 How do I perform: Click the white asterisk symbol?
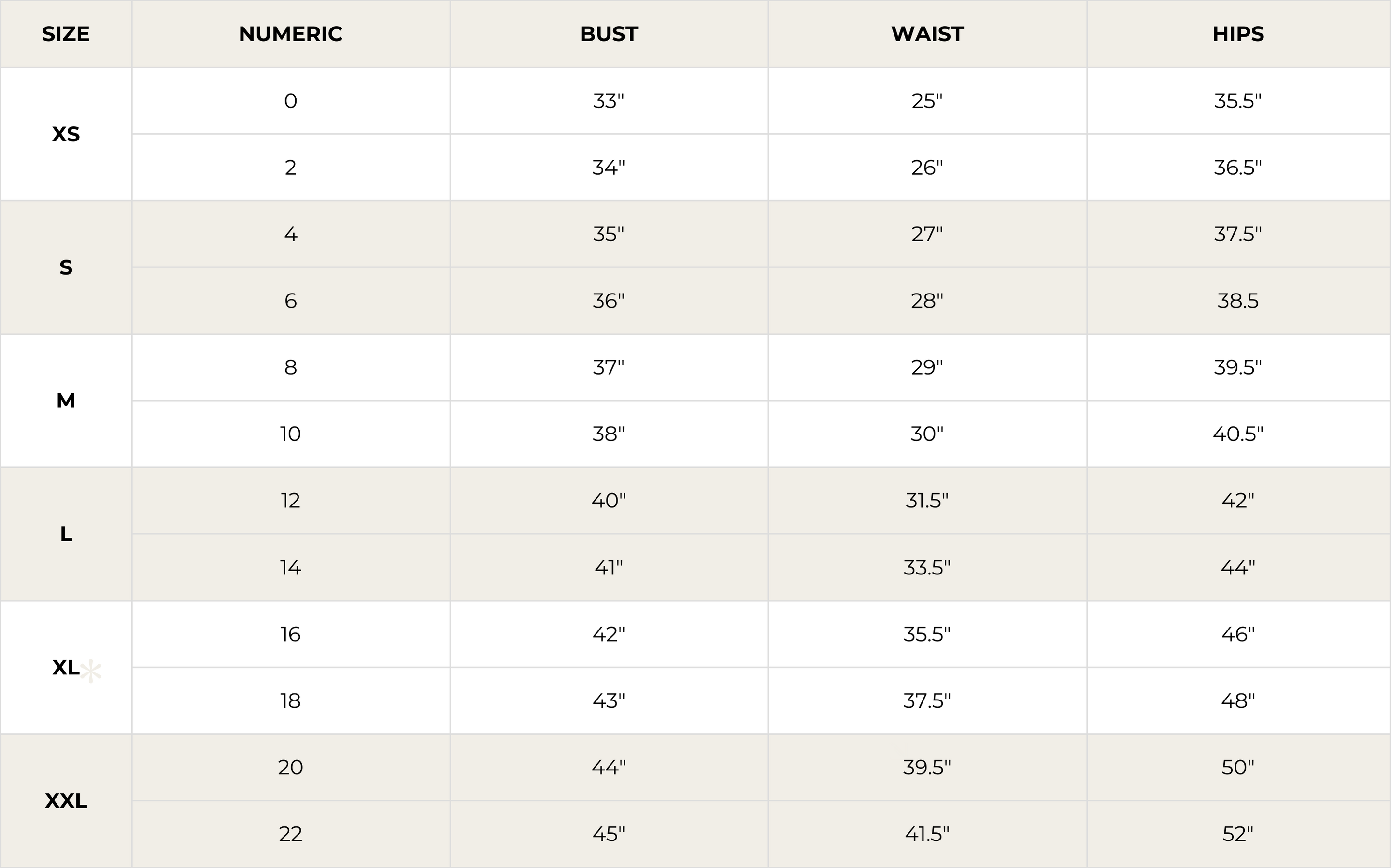coord(91,672)
